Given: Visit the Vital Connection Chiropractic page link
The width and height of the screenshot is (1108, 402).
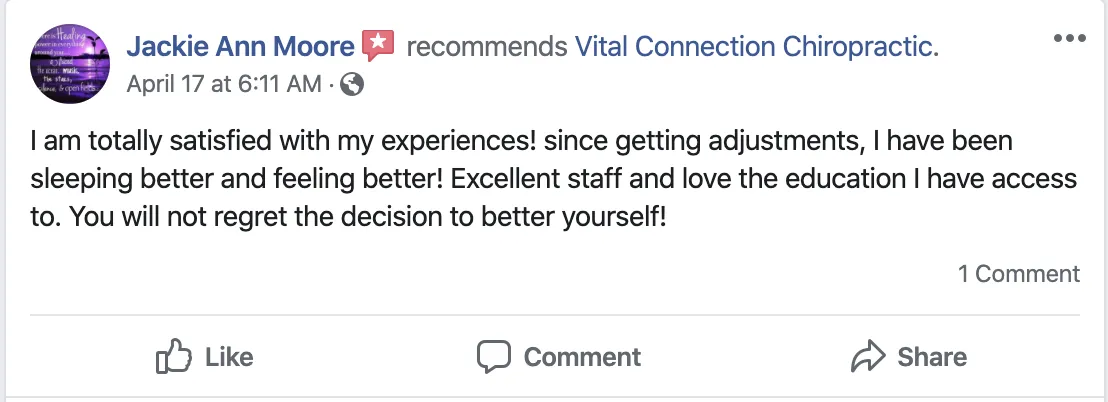Looking at the screenshot, I should pos(757,46).
